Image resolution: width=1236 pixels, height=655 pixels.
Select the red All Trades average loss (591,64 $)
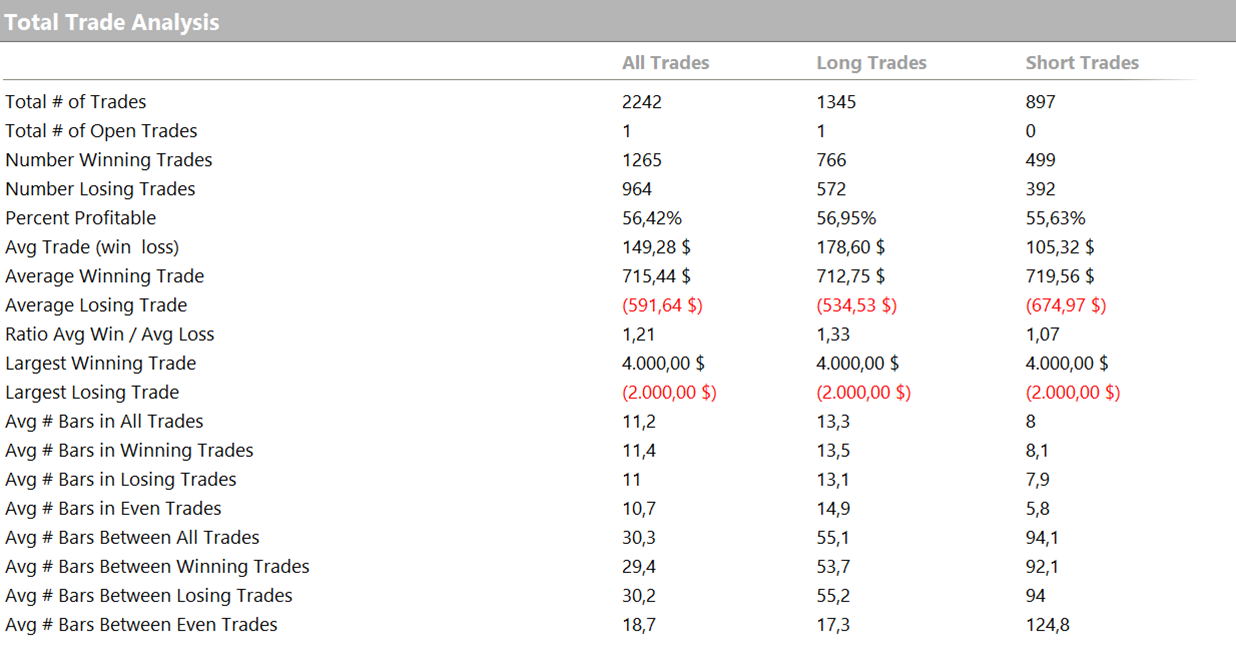point(662,305)
